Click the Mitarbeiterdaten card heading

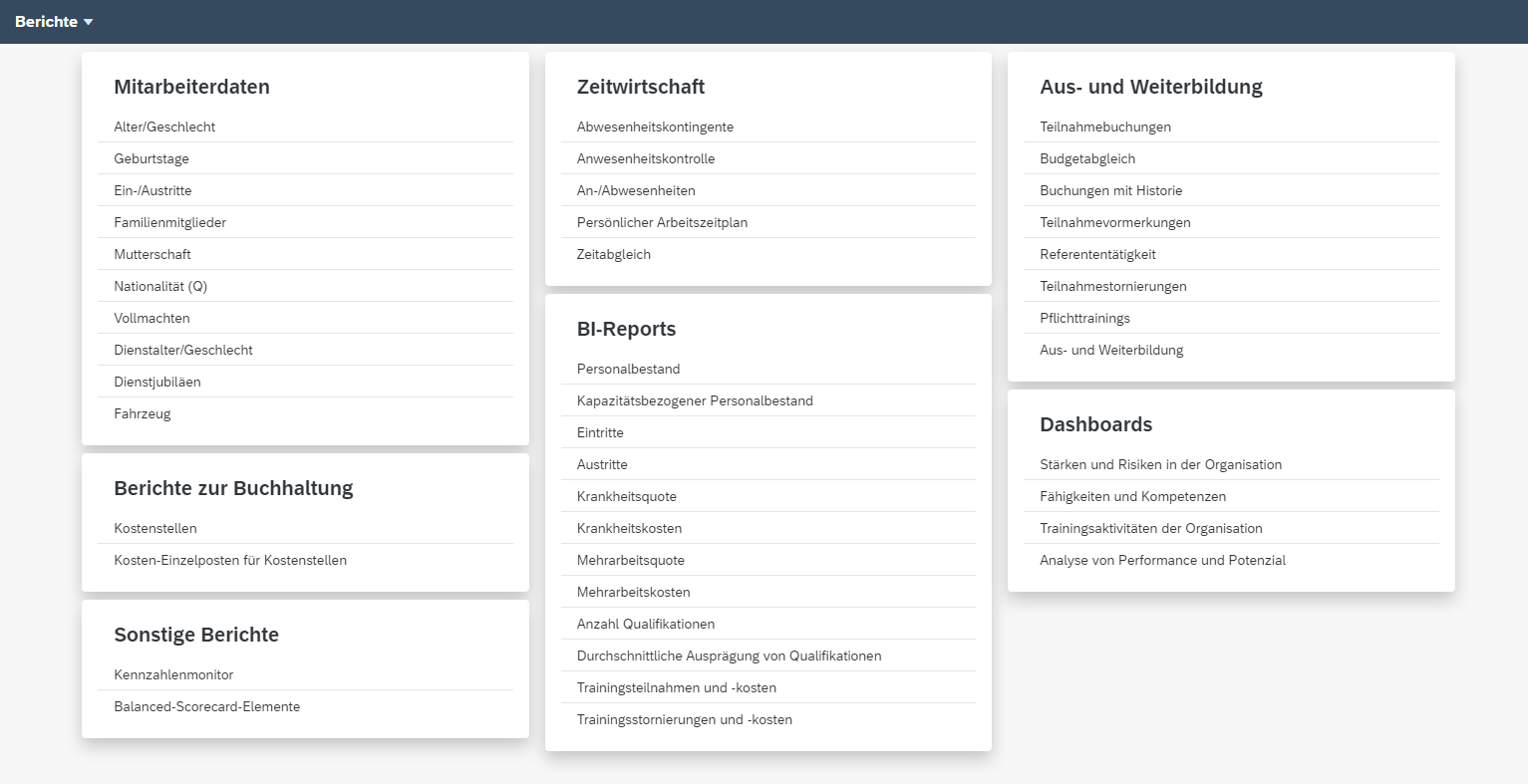tap(191, 87)
